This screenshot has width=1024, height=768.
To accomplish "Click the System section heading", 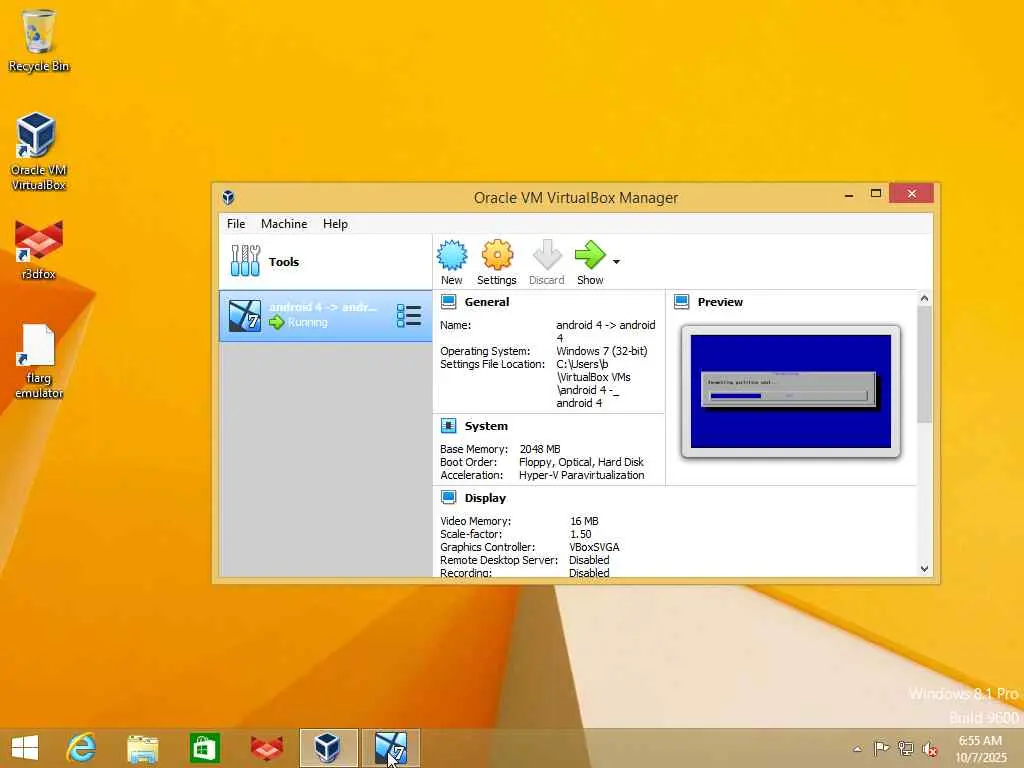I will click(x=486, y=426).
